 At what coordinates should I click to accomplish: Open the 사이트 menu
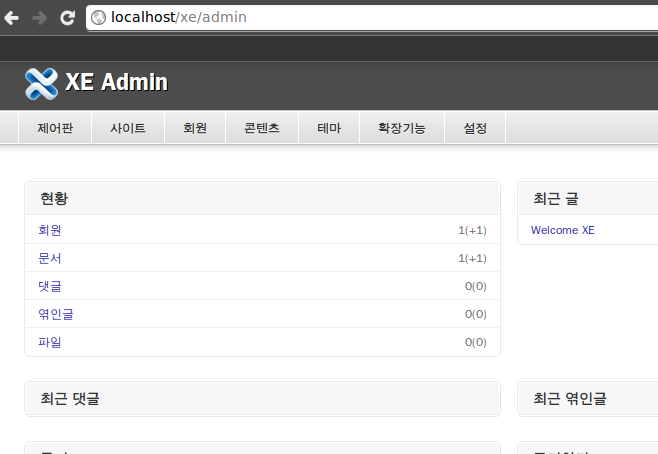click(x=128, y=128)
